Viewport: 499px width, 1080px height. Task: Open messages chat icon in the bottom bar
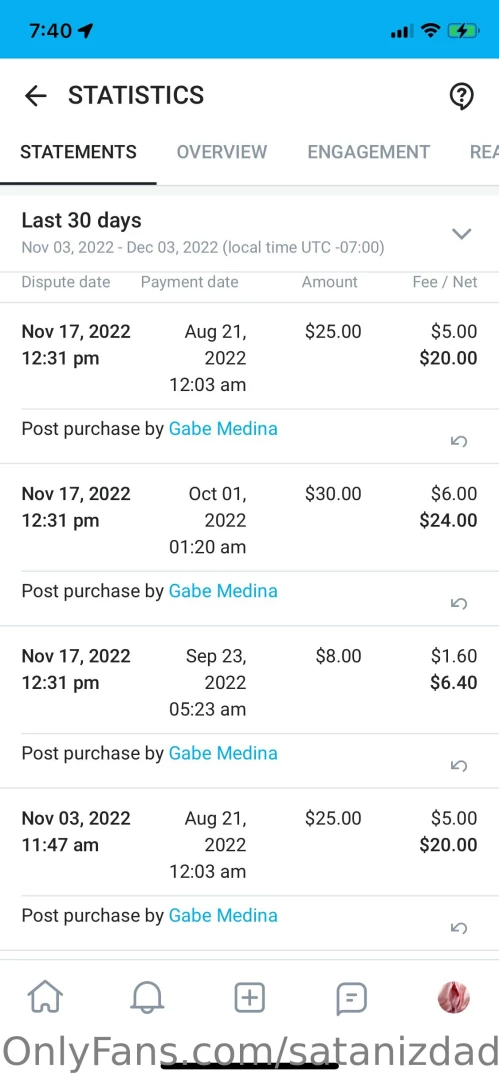[x=352, y=997]
